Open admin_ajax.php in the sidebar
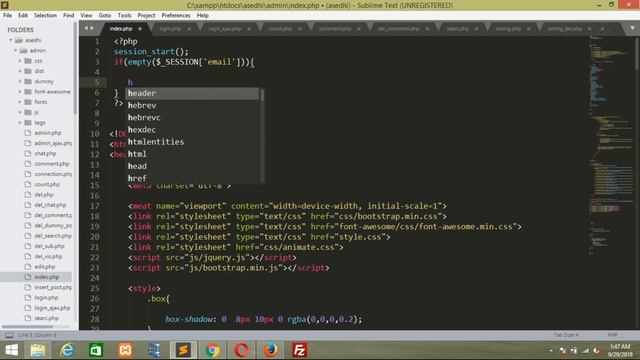The width and height of the screenshot is (640, 360). tap(53, 143)
